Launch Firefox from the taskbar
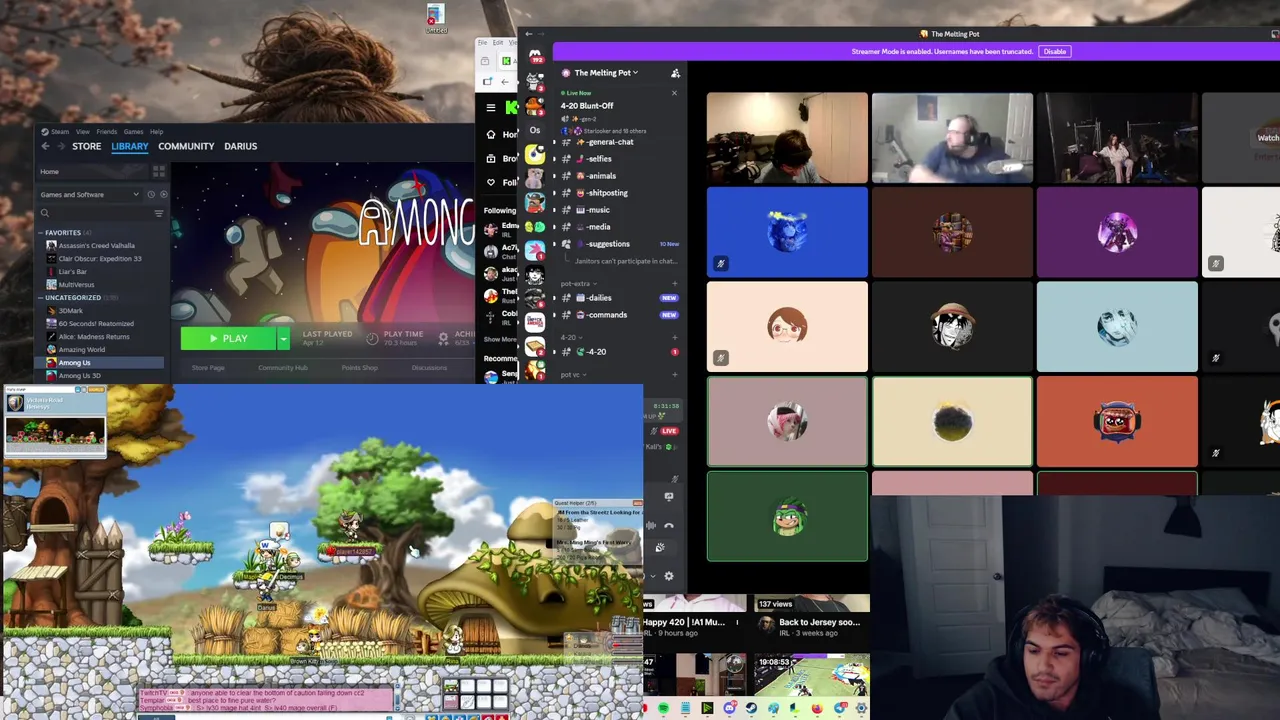 coord(817,709)
